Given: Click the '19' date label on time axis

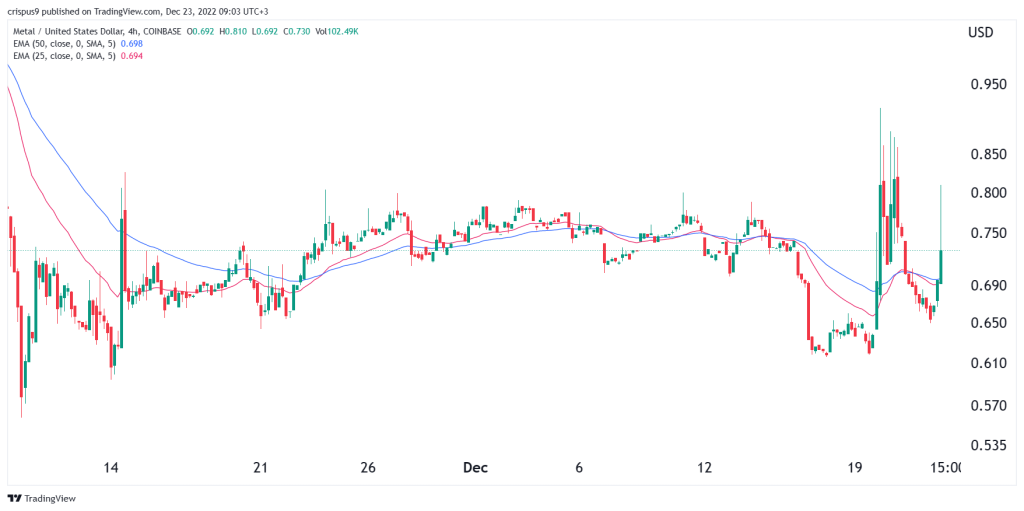Looking at the screenshot, I should coord(854,468).
